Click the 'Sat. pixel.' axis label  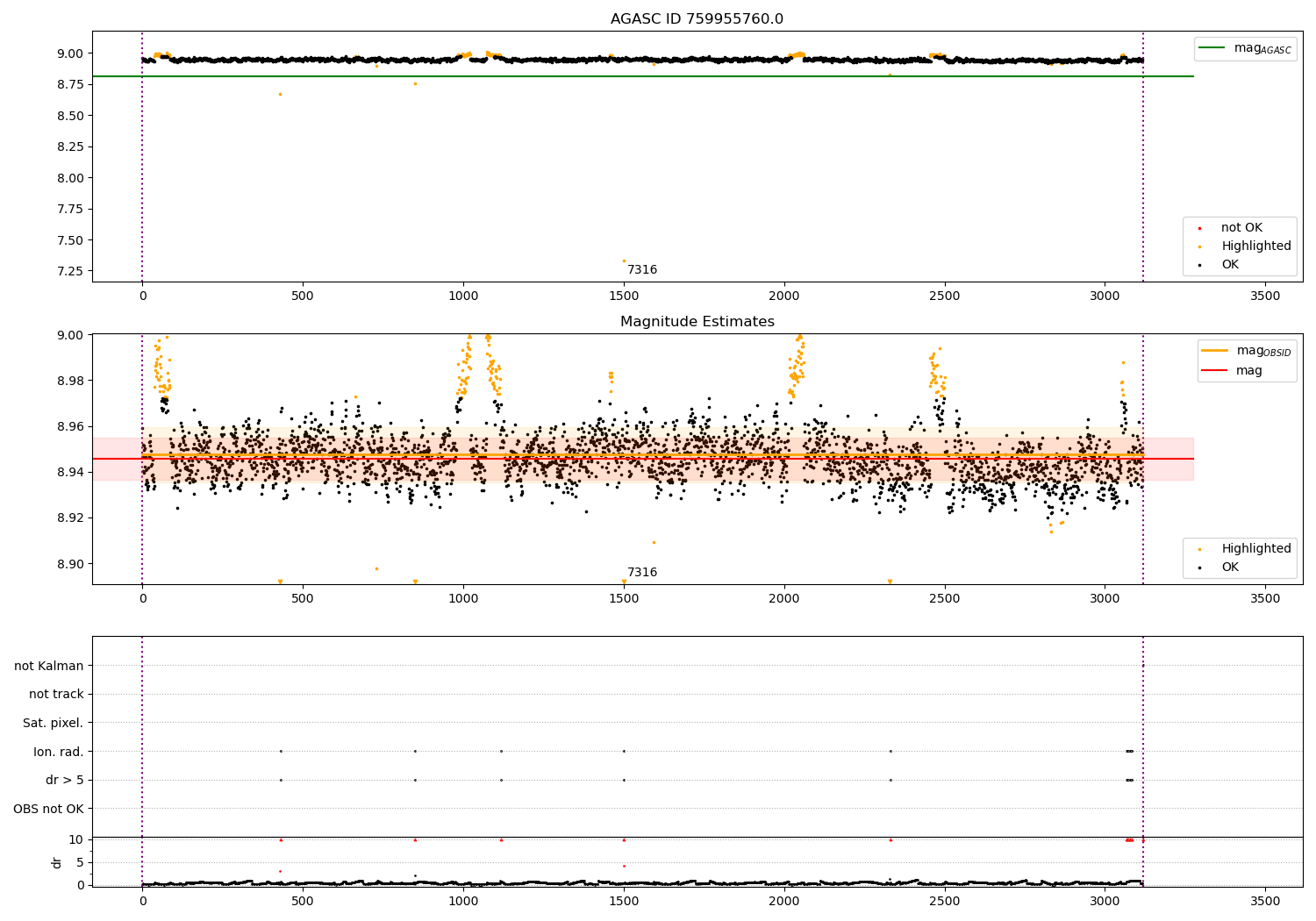(54, 723)
